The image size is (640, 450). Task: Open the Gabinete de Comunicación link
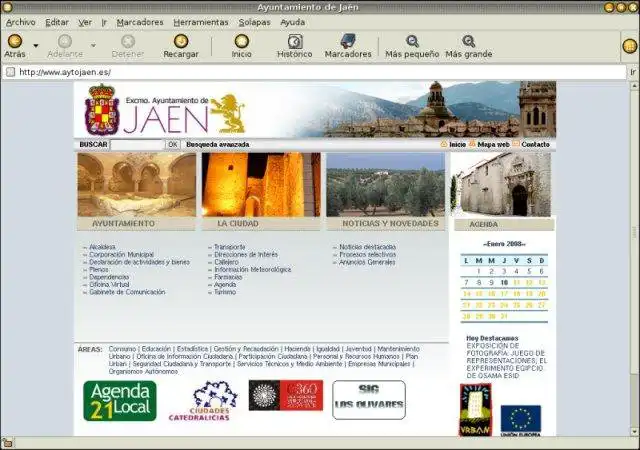[127, 292]
